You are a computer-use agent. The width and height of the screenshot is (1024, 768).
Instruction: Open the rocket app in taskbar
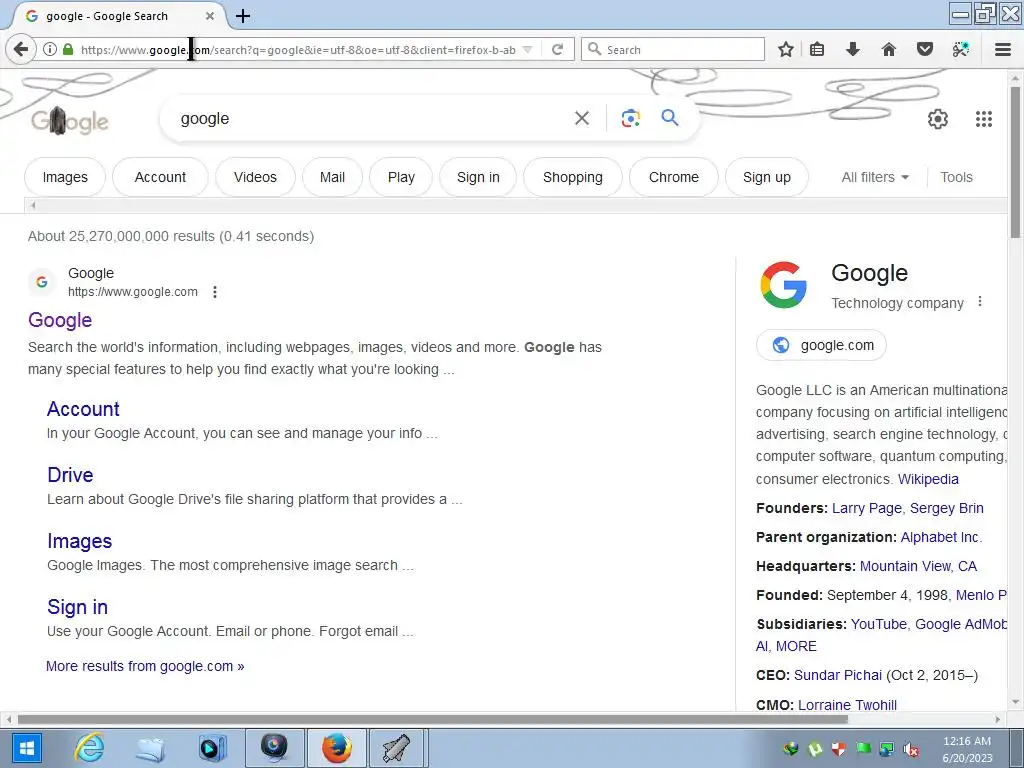396,748
